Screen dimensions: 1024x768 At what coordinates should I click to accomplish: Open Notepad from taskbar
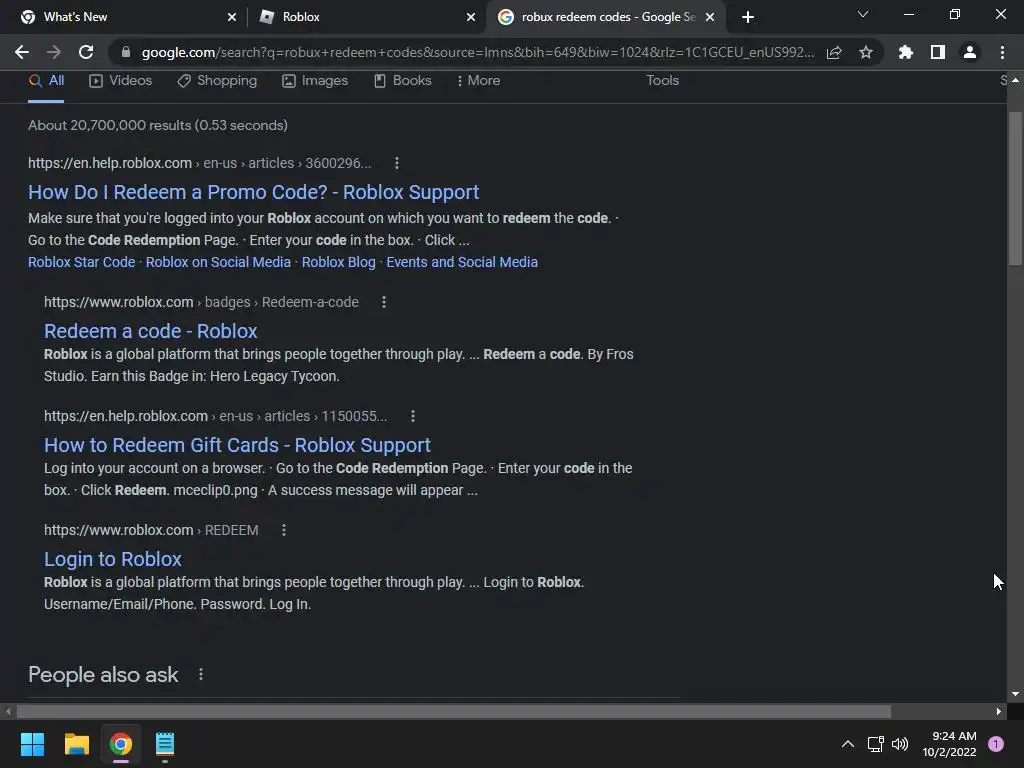(165, 744)
